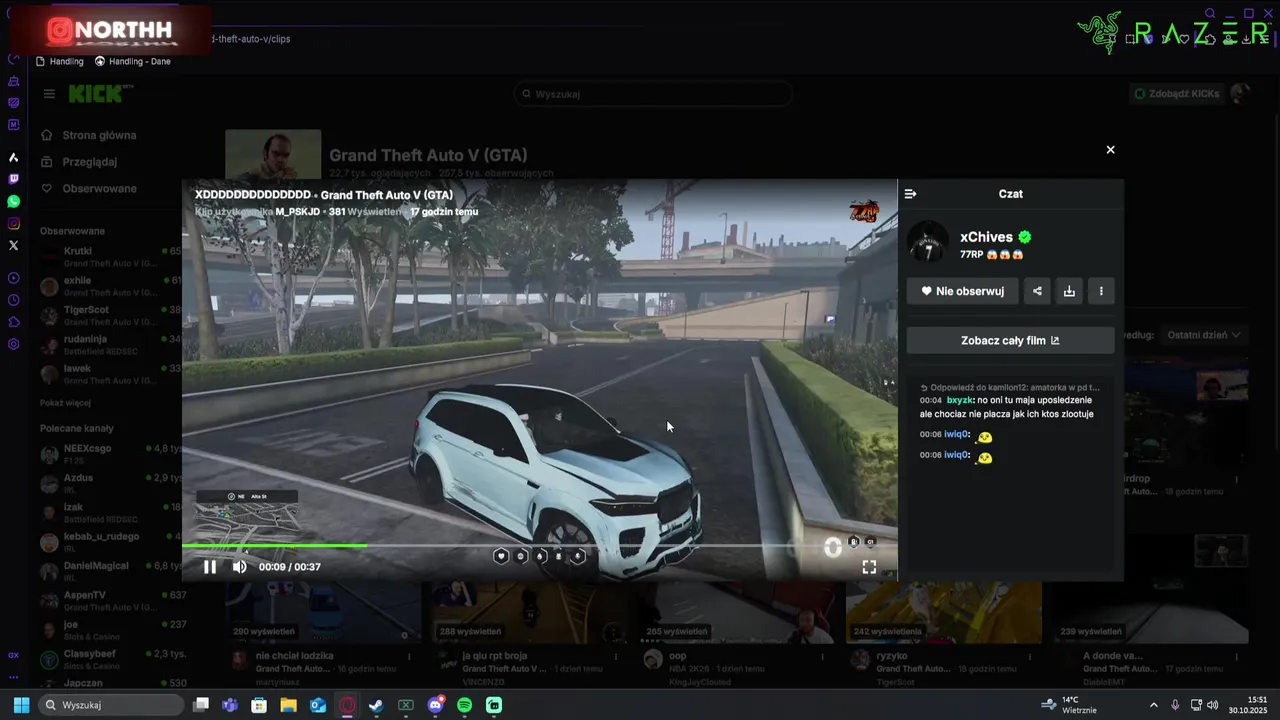This screenshot has height=720, width=1280.
Task: Open the kebab_u_rudego recommended channel
Action: pos(110,542)
